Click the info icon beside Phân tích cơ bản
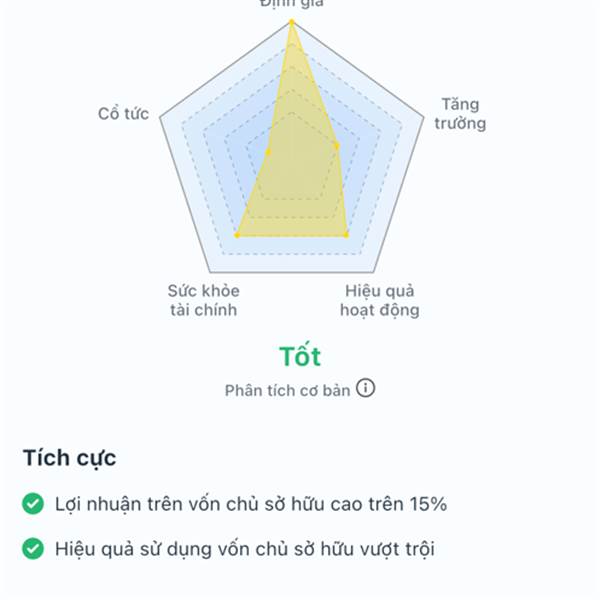600x600 pixels. (x=366, y=389)
